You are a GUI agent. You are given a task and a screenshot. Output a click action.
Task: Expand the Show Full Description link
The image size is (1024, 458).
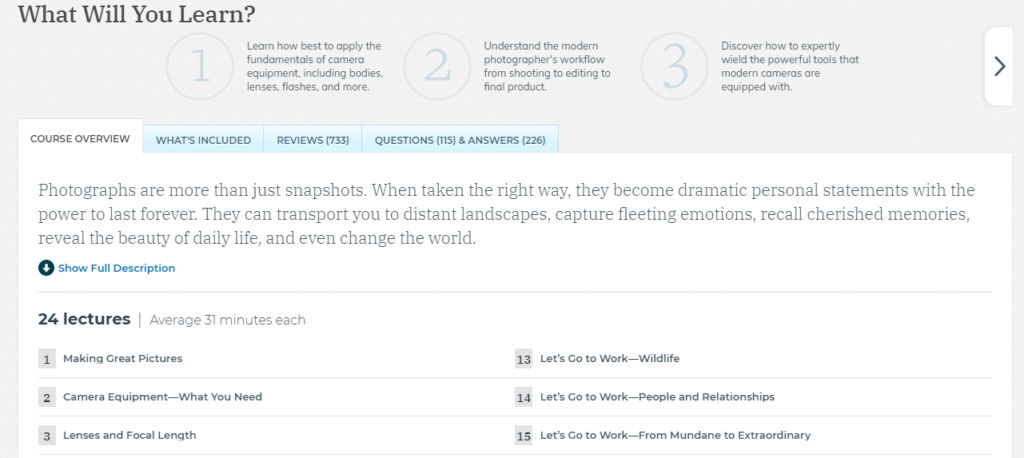(x=116, y=268)
